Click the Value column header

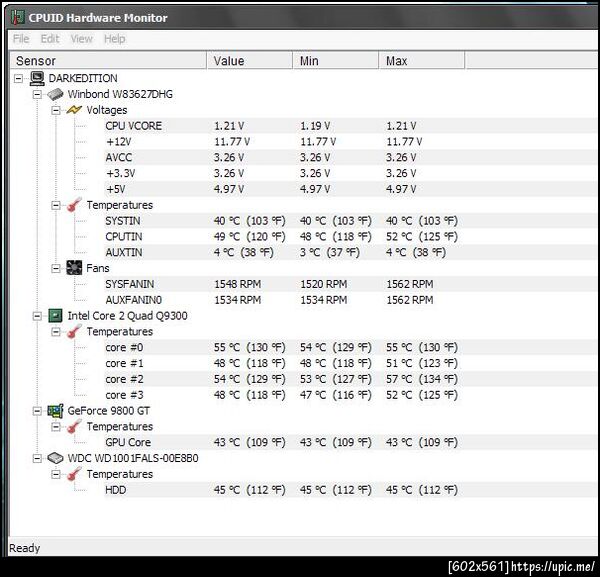[249, 61]
